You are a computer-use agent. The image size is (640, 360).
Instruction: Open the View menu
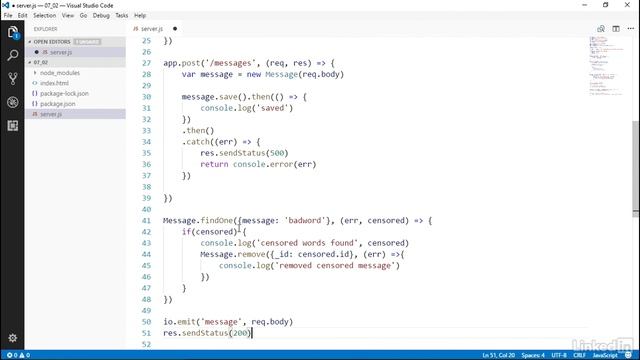tap(68, 16)
